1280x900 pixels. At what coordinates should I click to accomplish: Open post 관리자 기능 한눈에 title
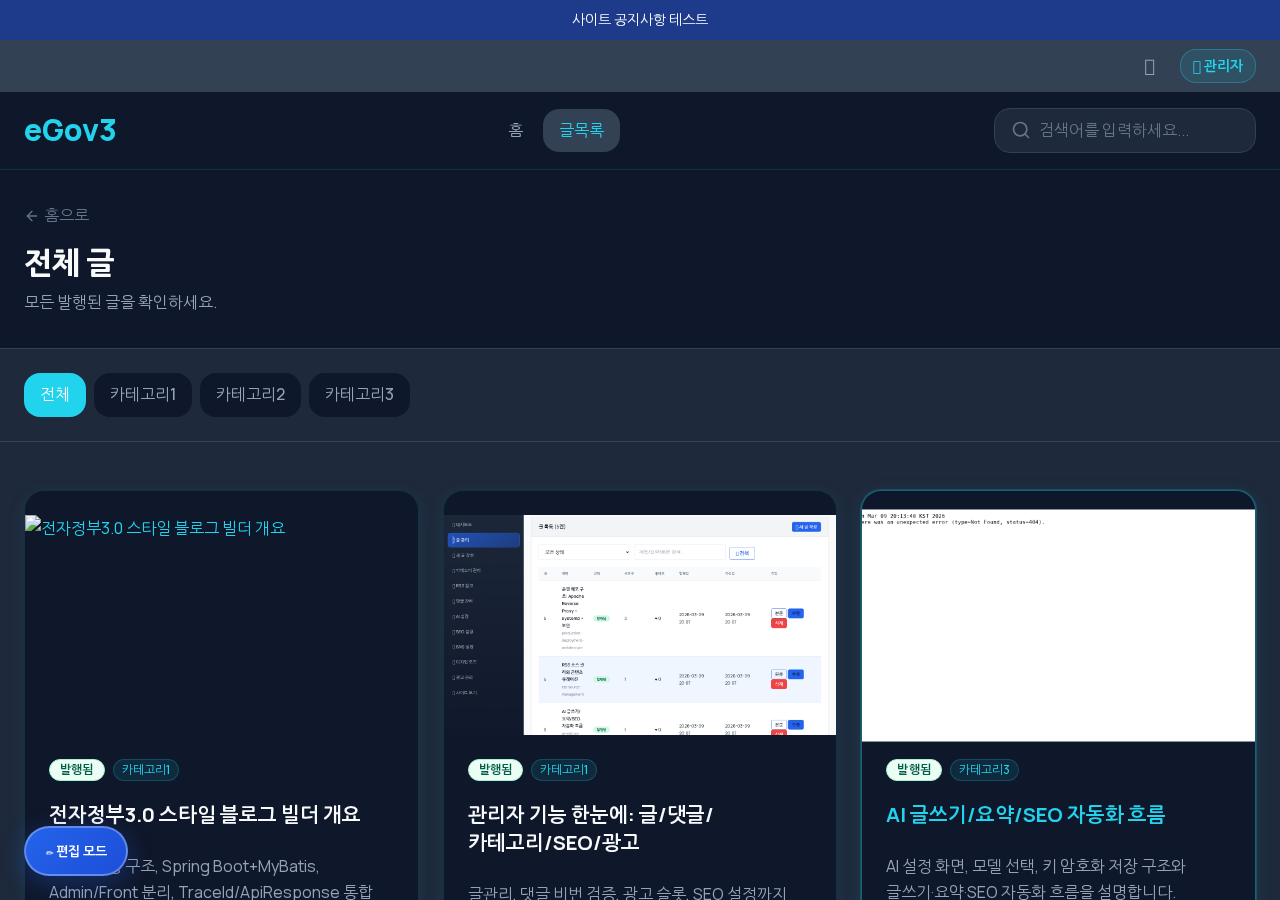pyautogui.click(x=590, y=827)
